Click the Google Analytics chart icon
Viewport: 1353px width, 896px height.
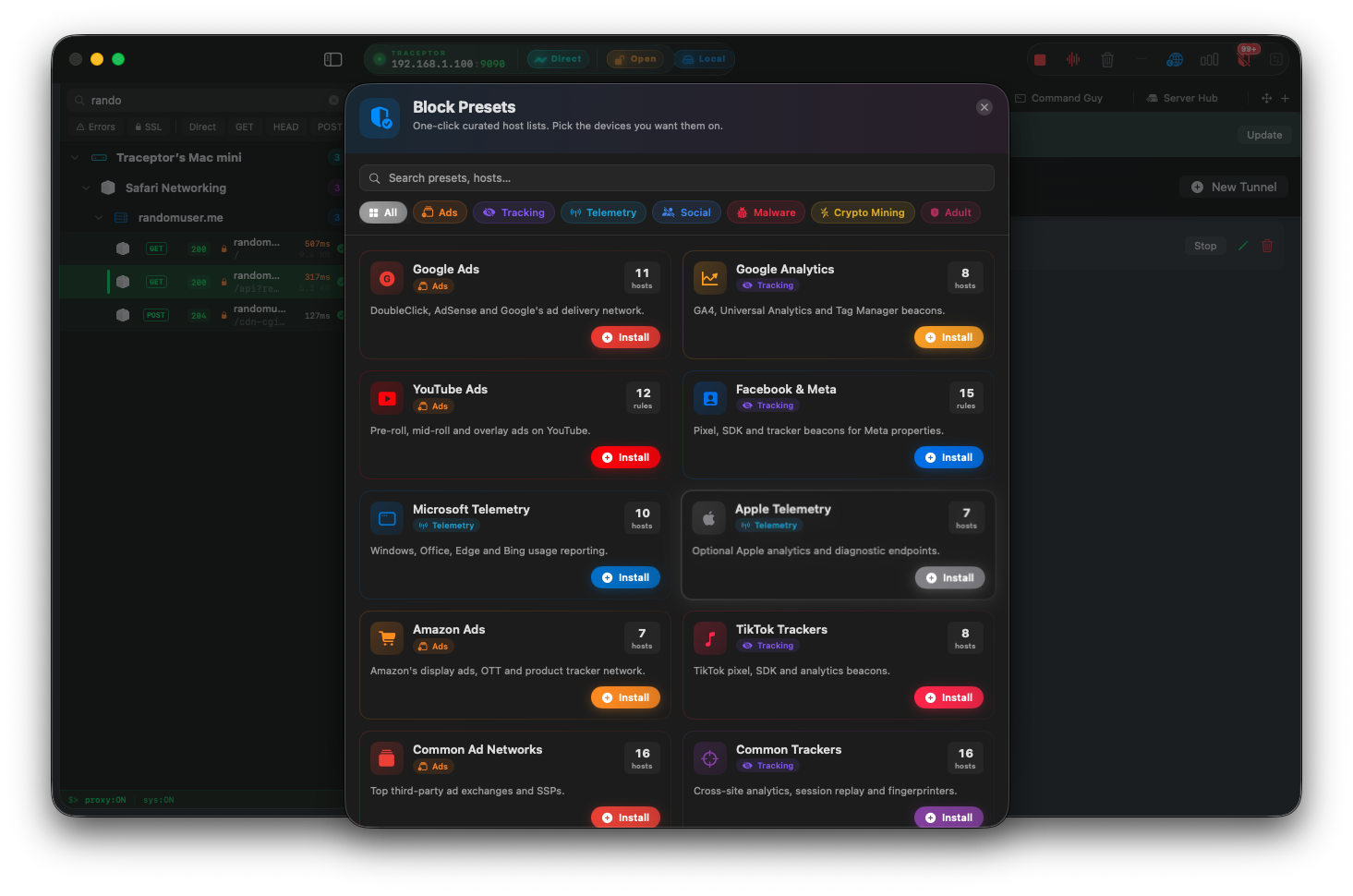coord(710,278)
